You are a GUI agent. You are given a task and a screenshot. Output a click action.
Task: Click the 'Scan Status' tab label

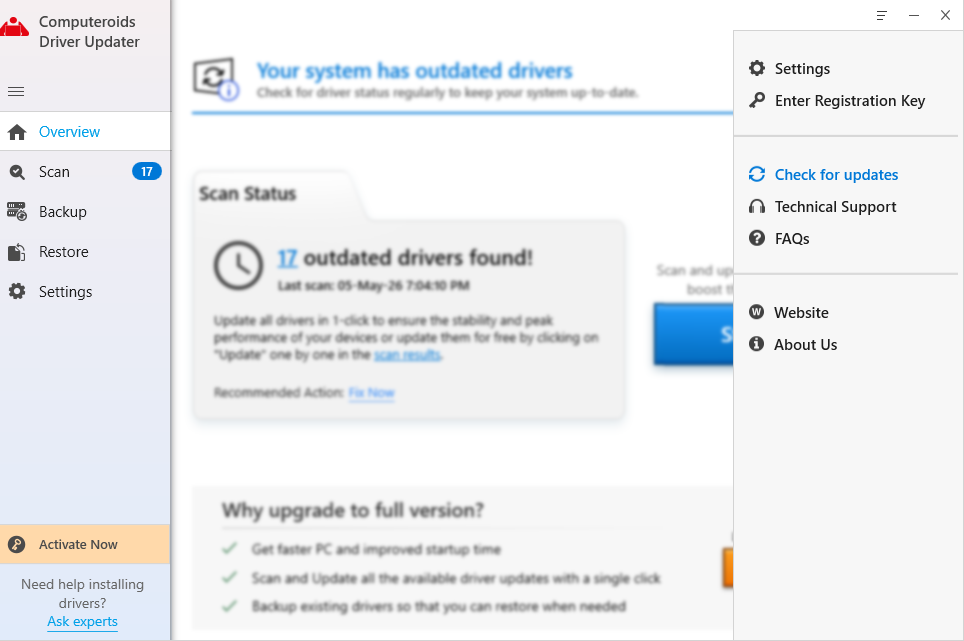click(247, 194)
